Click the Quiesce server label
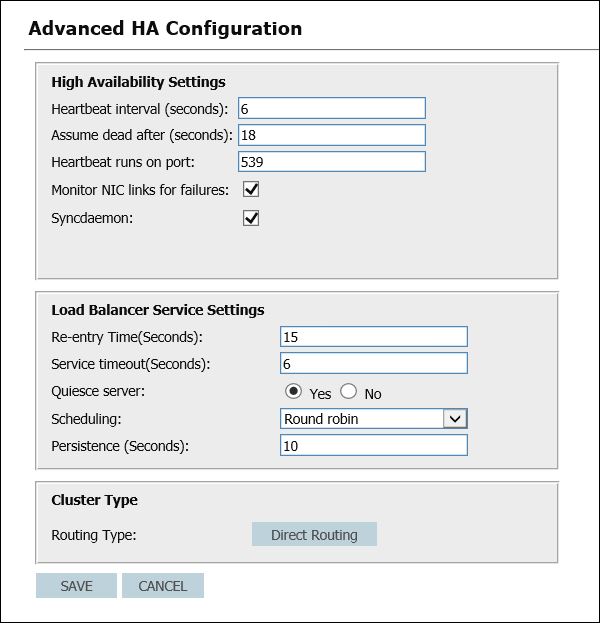The width and height of the screenshot is (600, 623). (x=98, y=391)
